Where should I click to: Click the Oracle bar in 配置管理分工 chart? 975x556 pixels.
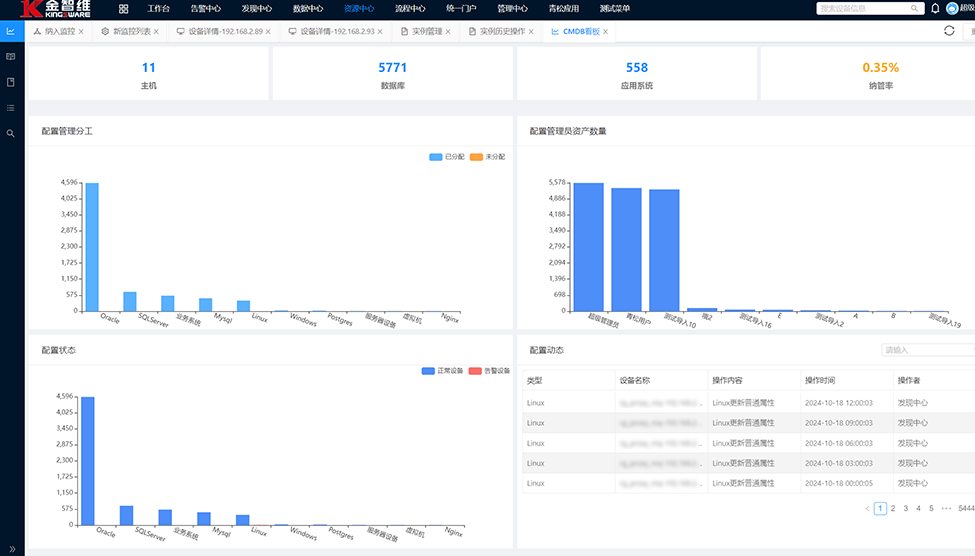pyautogui.click(x=92, y=247)
